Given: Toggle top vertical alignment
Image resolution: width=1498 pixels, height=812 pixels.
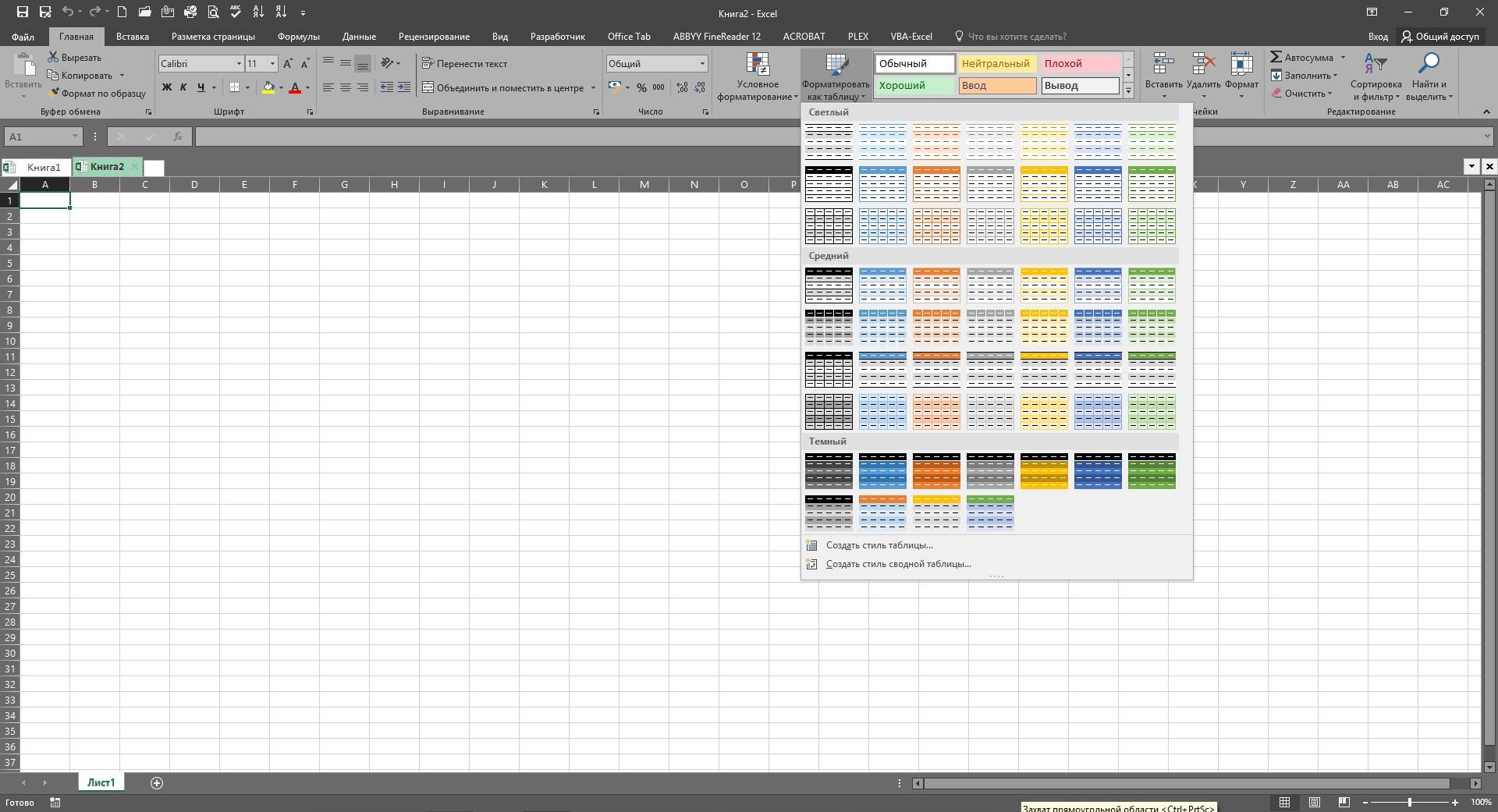Looking at the screenshot, I should click(328, 63).
